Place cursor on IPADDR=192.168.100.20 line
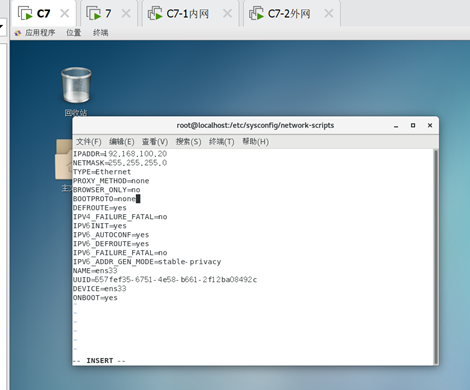 coord(120,154)
